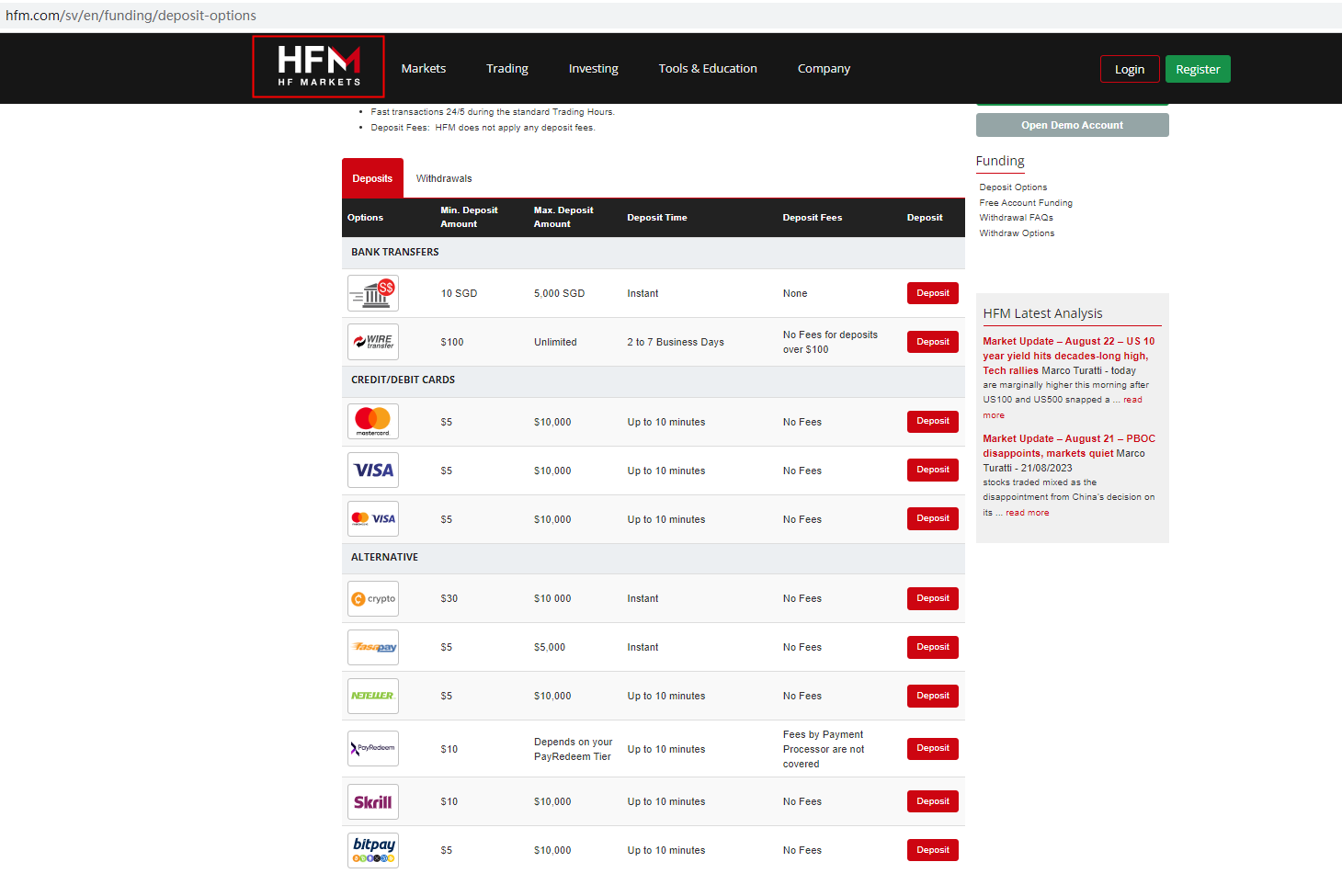Click the Skrill payment logo

[x=373, y=802]
